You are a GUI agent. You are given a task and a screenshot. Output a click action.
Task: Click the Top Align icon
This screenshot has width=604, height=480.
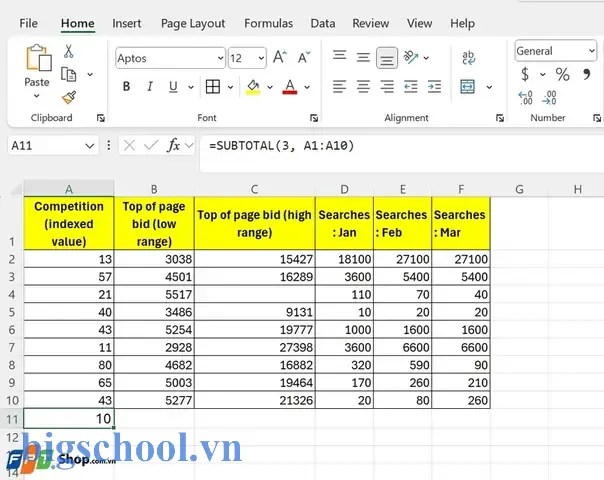click(339, 56)
